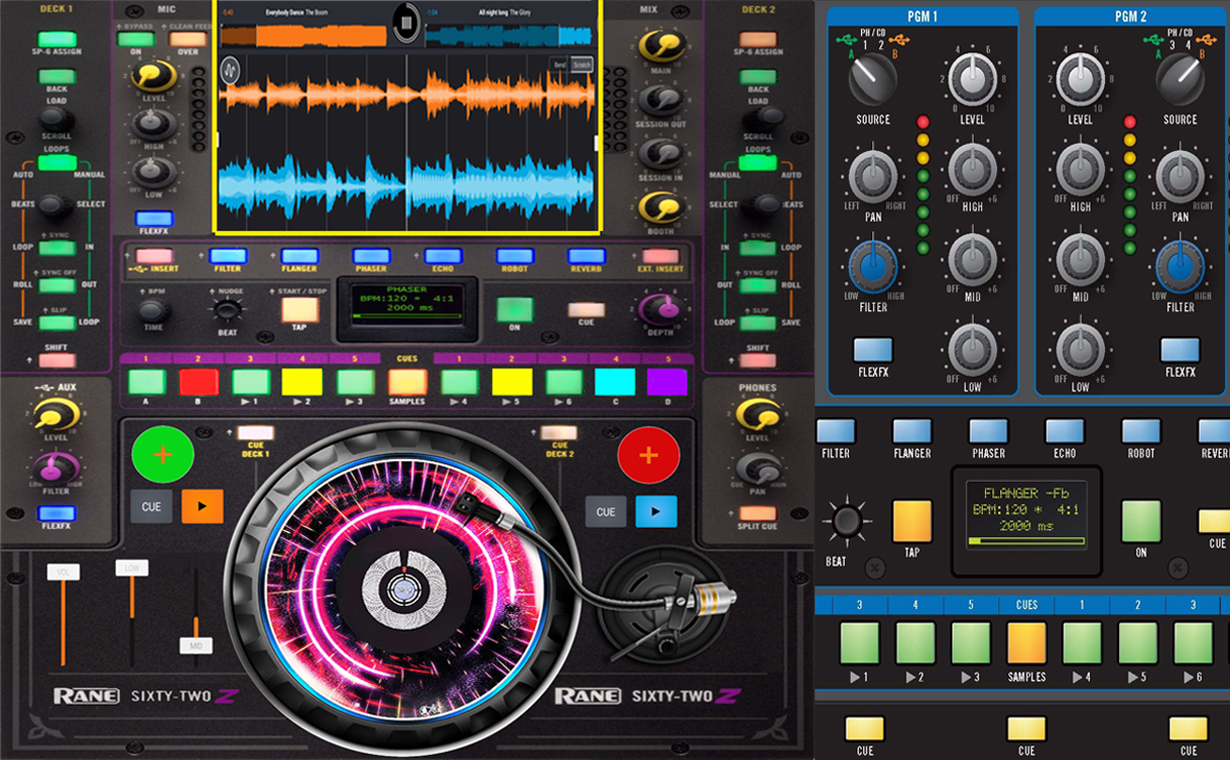
Task: Click the ▶ 4 pad in the enlarged cue strip
Action: point(1082,643)
